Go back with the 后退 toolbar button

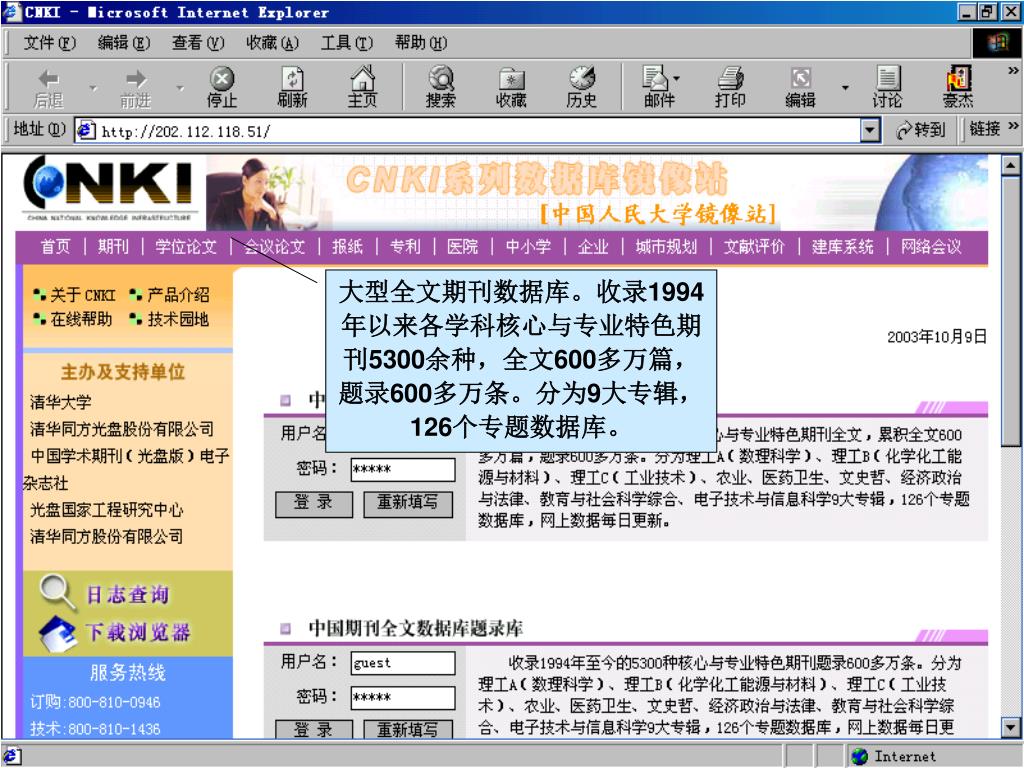(48, 88)
